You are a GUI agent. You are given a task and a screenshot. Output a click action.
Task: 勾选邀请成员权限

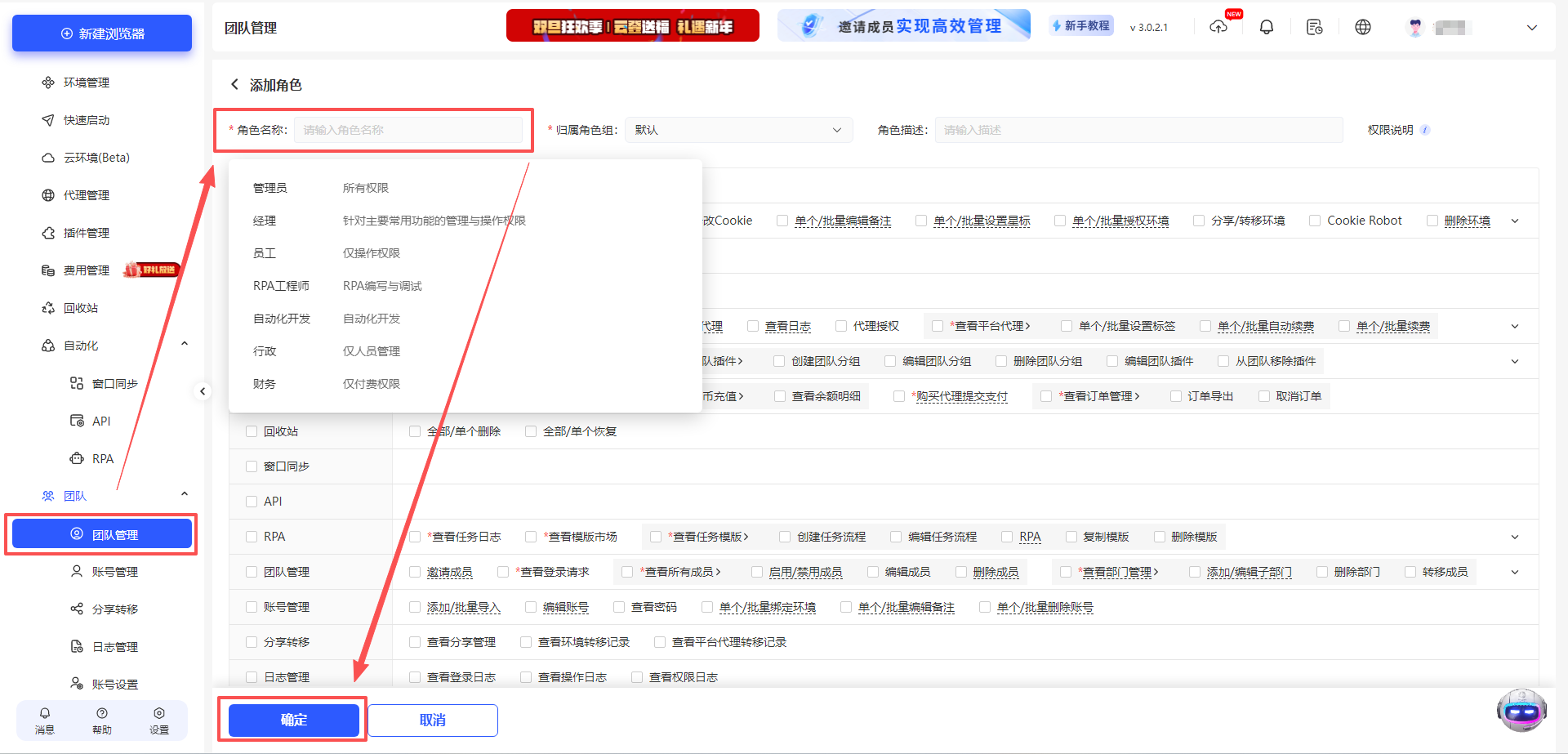click(415, 572)
